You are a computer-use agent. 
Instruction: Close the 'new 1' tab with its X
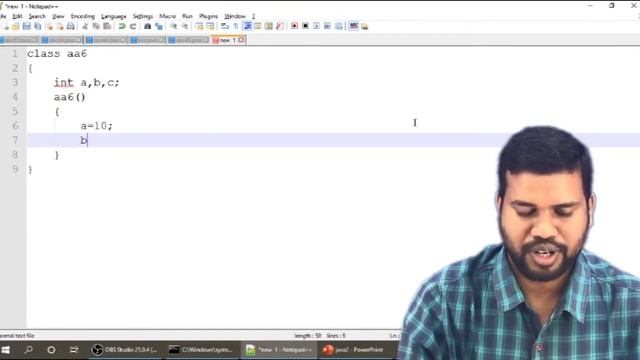(x=241, y=40)
